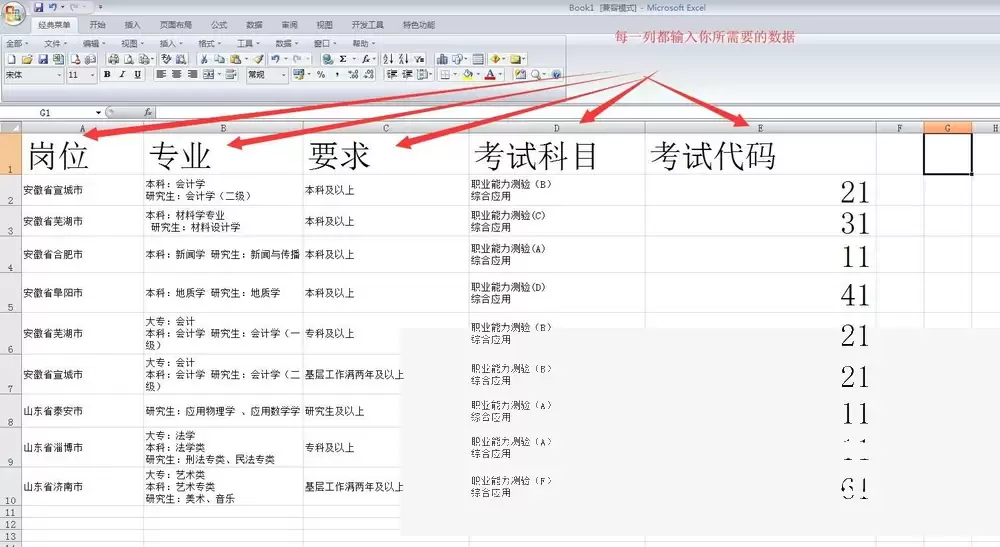Switch to the 开发工具 ribbon tab

(x=367, y=25)
